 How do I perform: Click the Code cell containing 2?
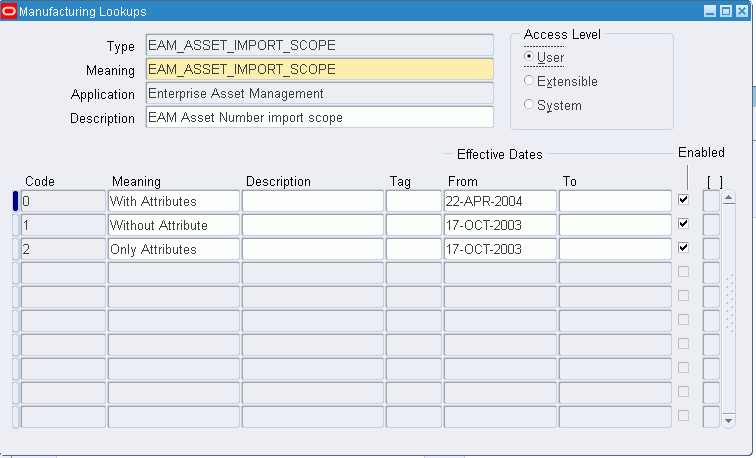(x=63, y=249)
